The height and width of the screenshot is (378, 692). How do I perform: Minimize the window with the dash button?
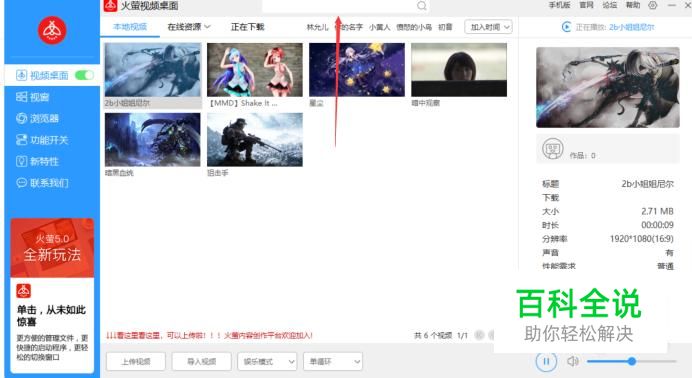pos(672,5)
